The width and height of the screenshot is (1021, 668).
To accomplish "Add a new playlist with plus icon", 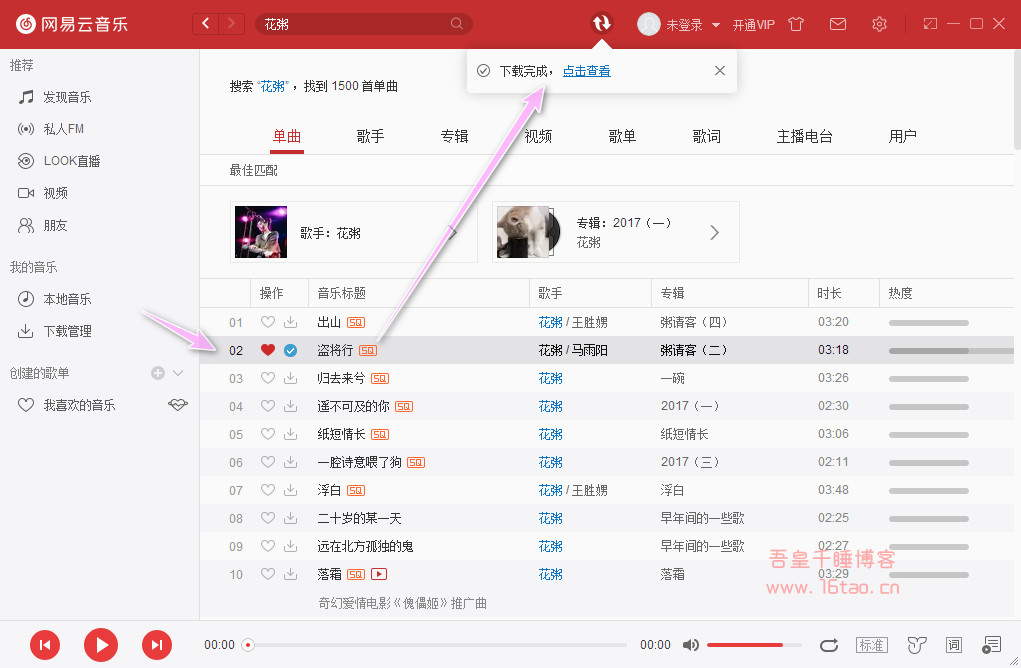I will point(158,373).
